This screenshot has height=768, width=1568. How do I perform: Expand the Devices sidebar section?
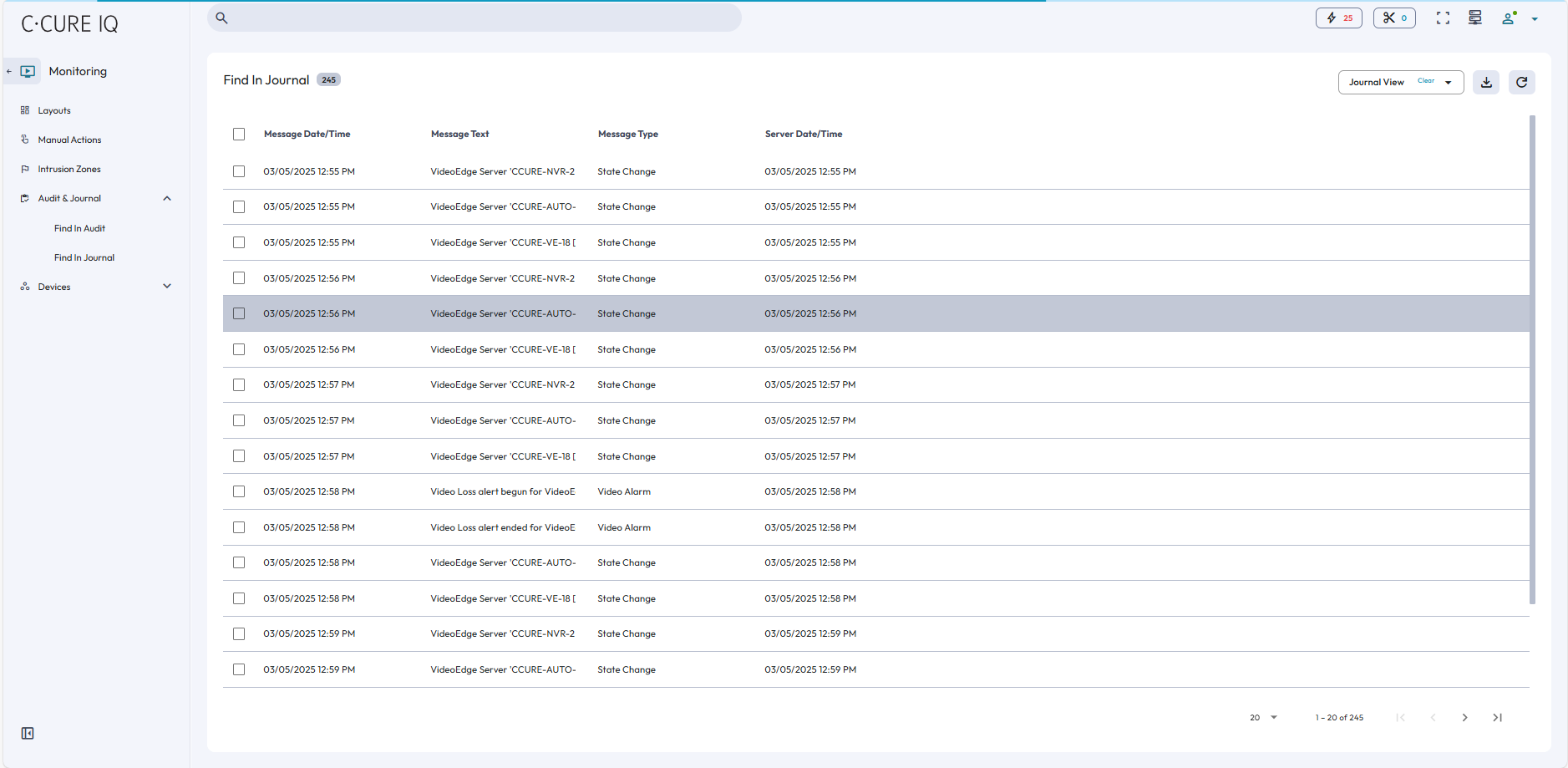point(166,287)
